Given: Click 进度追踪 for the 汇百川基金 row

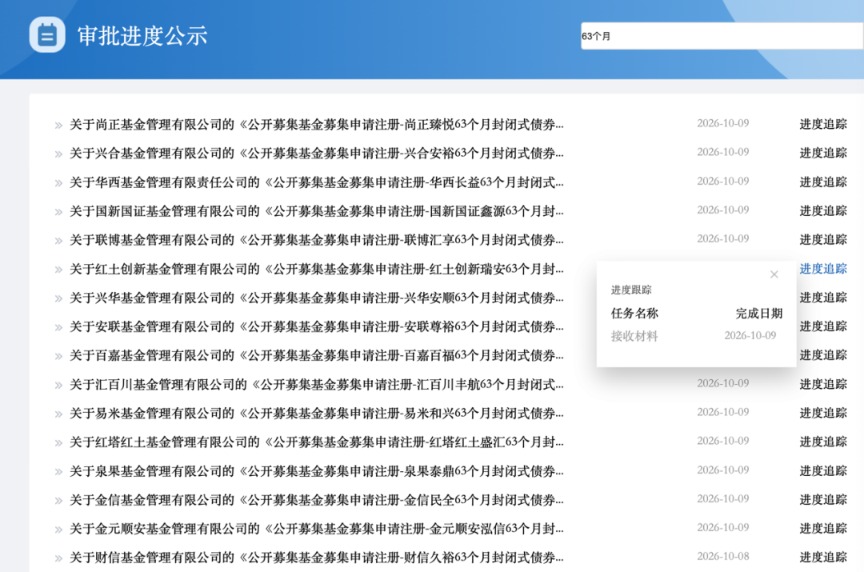Looking at the screenshot, I should coord(823,384).
